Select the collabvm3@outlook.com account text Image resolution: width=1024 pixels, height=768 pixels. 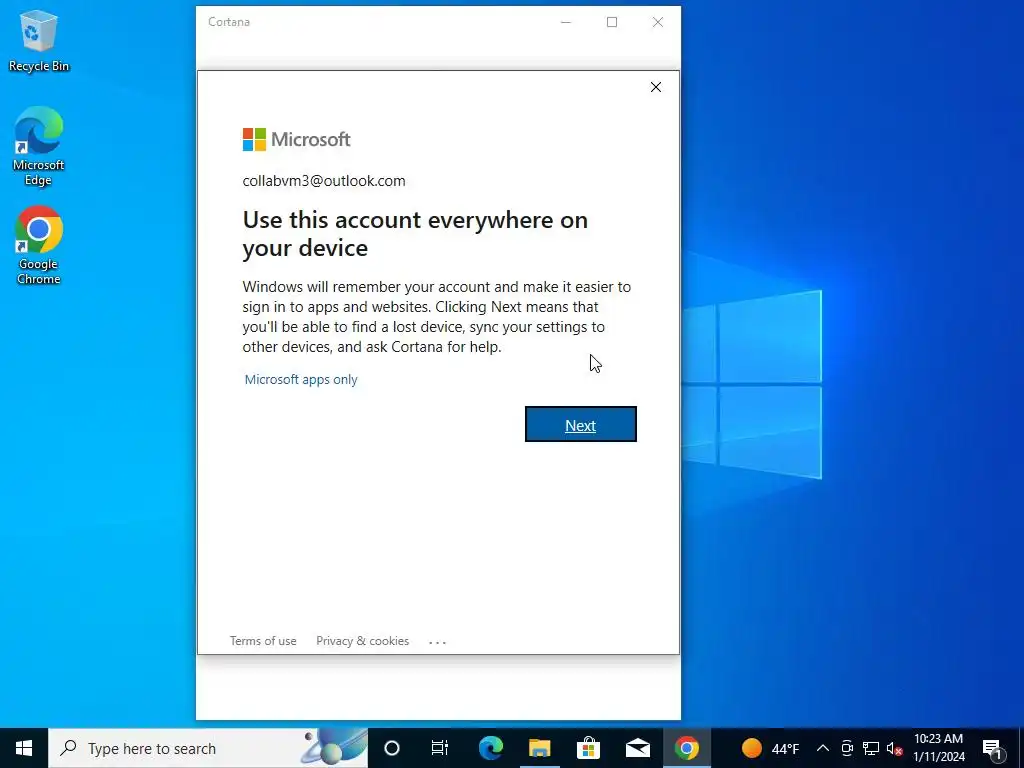pos(324,181)
